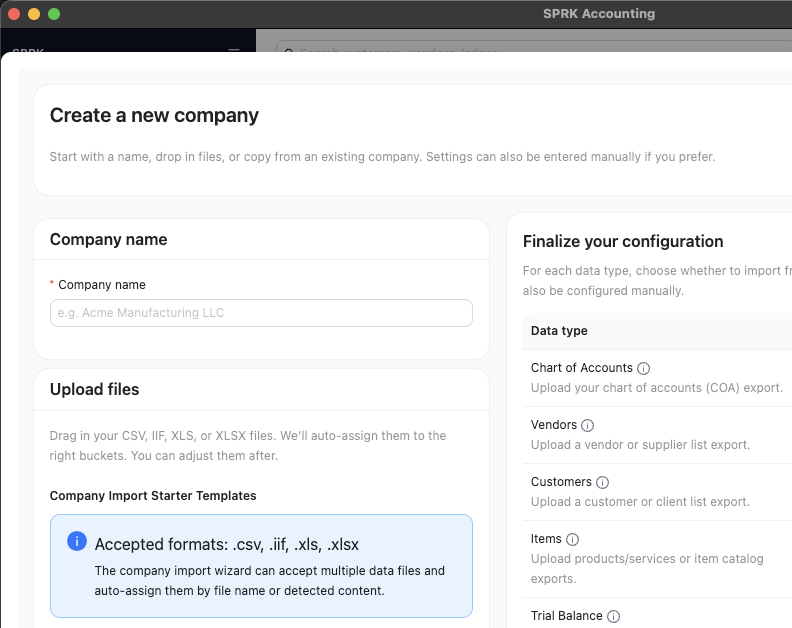This screenshot has width=792, height=628.
Task: Click 'Upload a customer or client list export.' description
Action: [x=640, y=502]
